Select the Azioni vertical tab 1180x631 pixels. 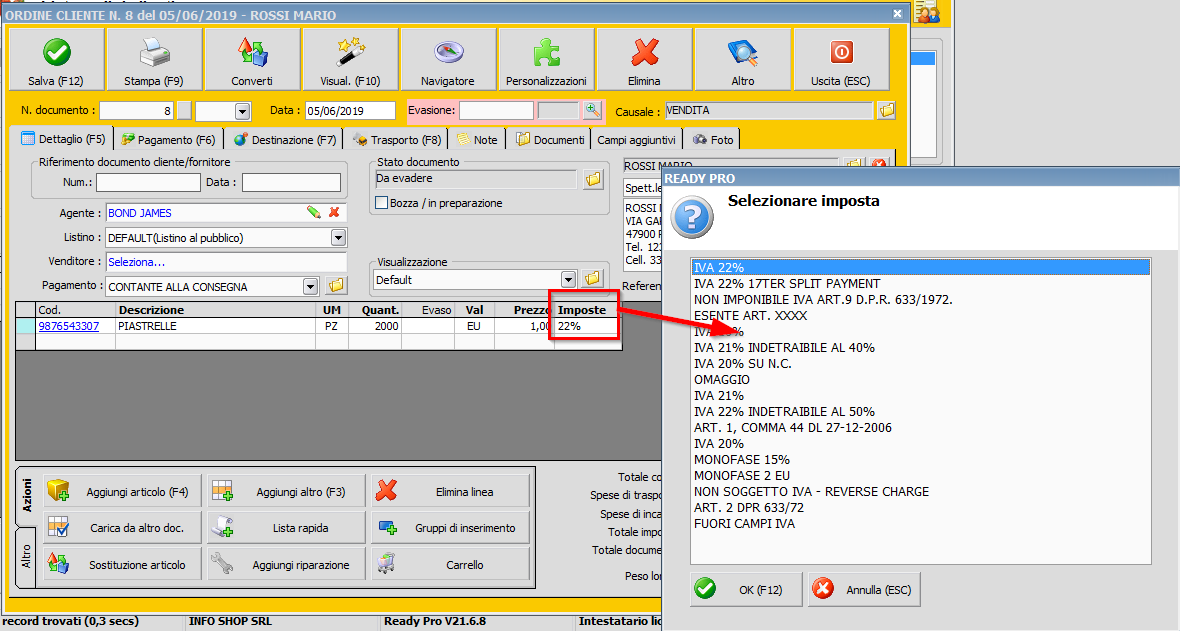click(27, 495)
